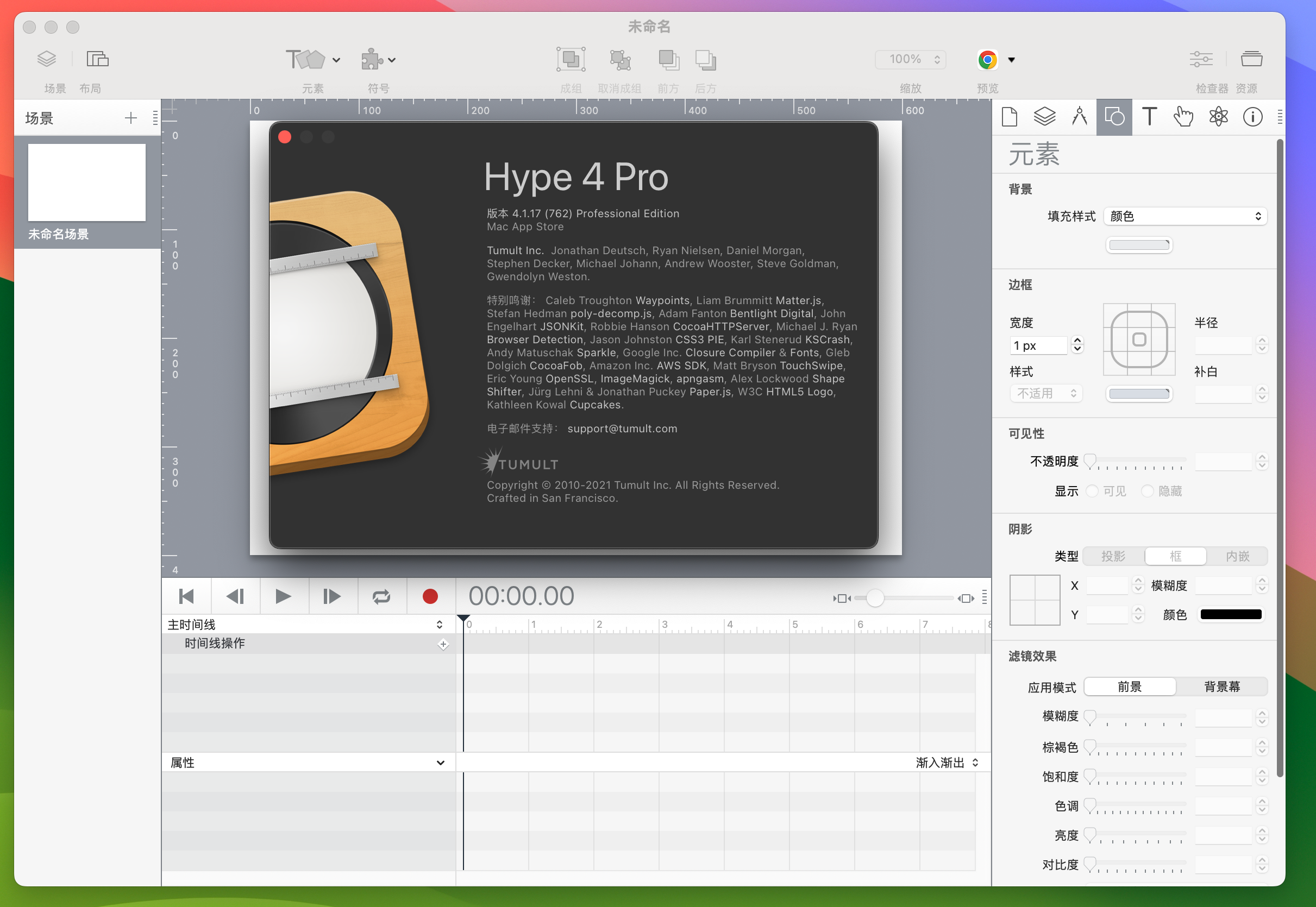The height and width of the screenshot is (907, 1316).
Task: Open the 填充样式 dropdown
Action: click(1185, 216)
